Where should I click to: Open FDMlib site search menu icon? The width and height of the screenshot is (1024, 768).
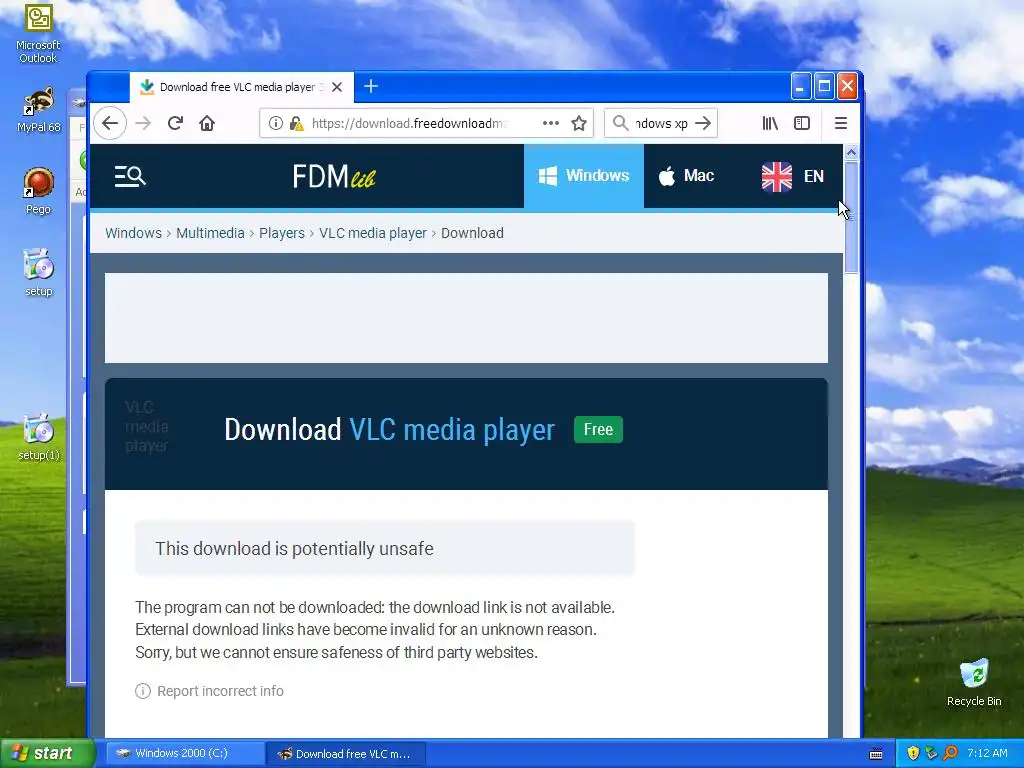pos(129,176)
